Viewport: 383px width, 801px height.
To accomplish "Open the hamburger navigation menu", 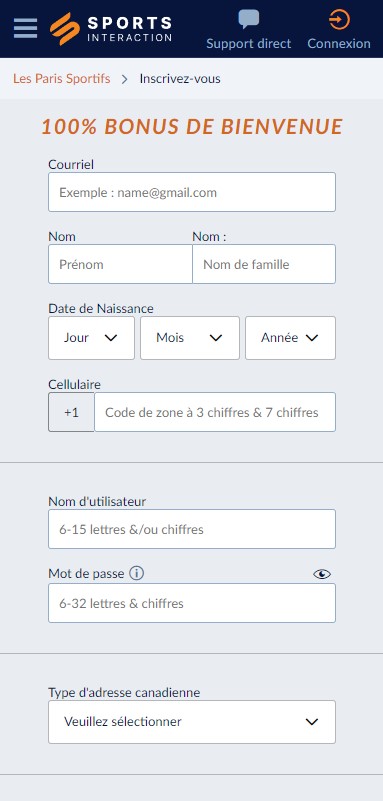I will 25,28.
